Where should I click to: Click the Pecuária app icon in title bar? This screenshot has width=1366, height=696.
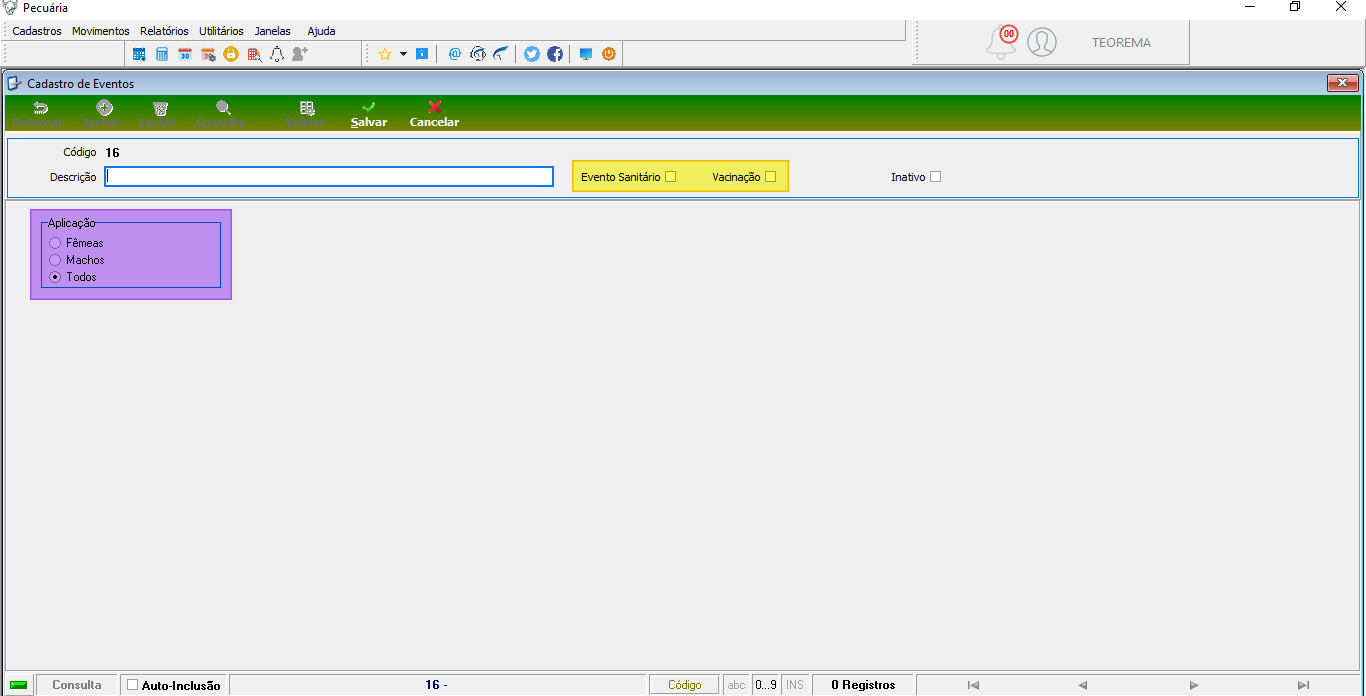click(x=10, y=8)
